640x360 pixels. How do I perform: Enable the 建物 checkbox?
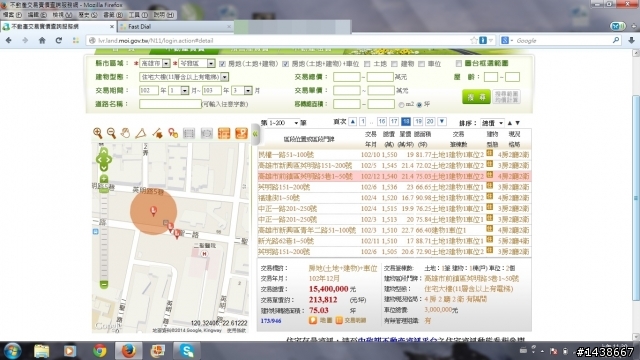coord(394,64)
